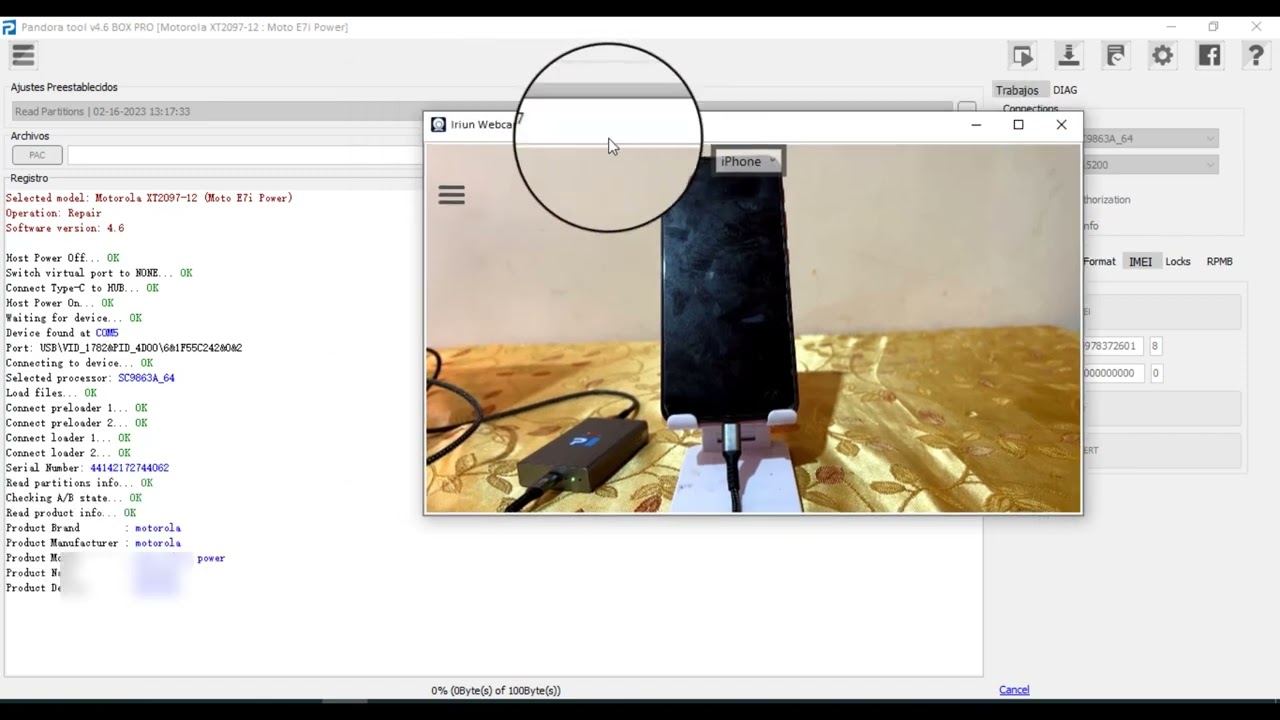Click the 0% progress bar
This screenshot has width=1280, height=720.
click(495, 690)
